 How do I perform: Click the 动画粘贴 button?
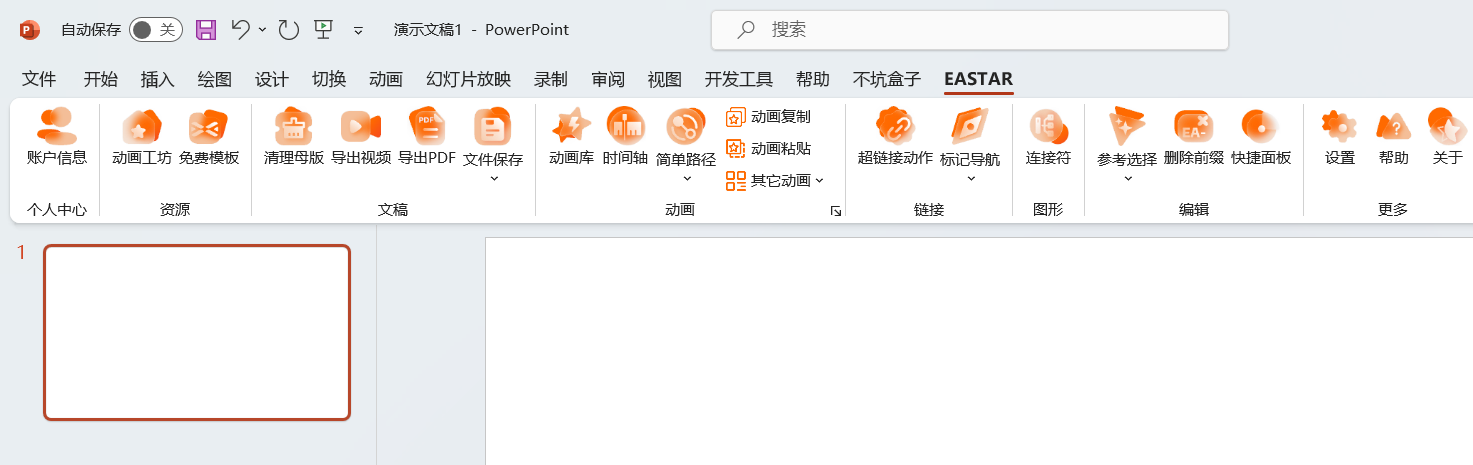click(769, 148)
